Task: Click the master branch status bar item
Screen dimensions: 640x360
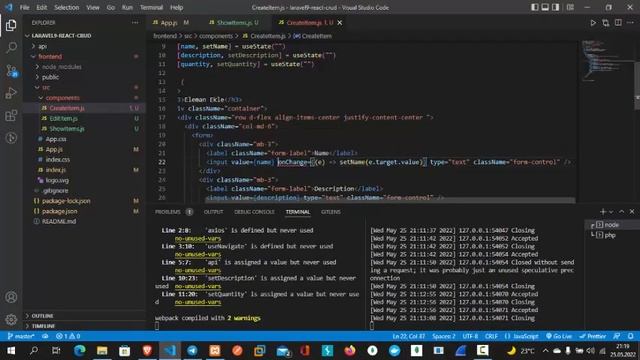Action: 21,336
